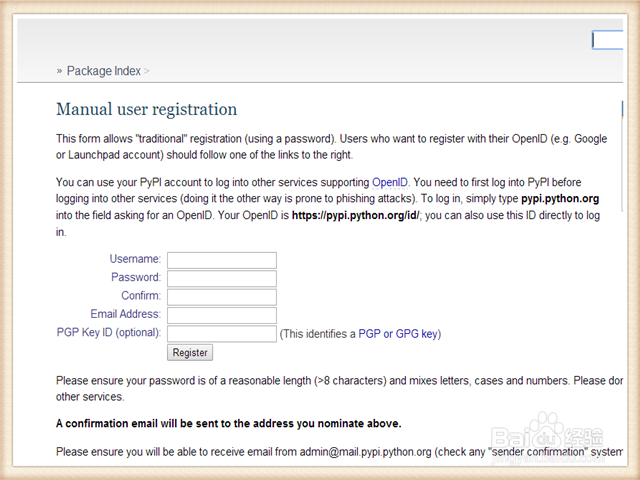Image resolution: width=640 pixels, height=480 pixels.
Task: Click the admin@mail.pypi.python.org address text
Action: coord(365,452)
